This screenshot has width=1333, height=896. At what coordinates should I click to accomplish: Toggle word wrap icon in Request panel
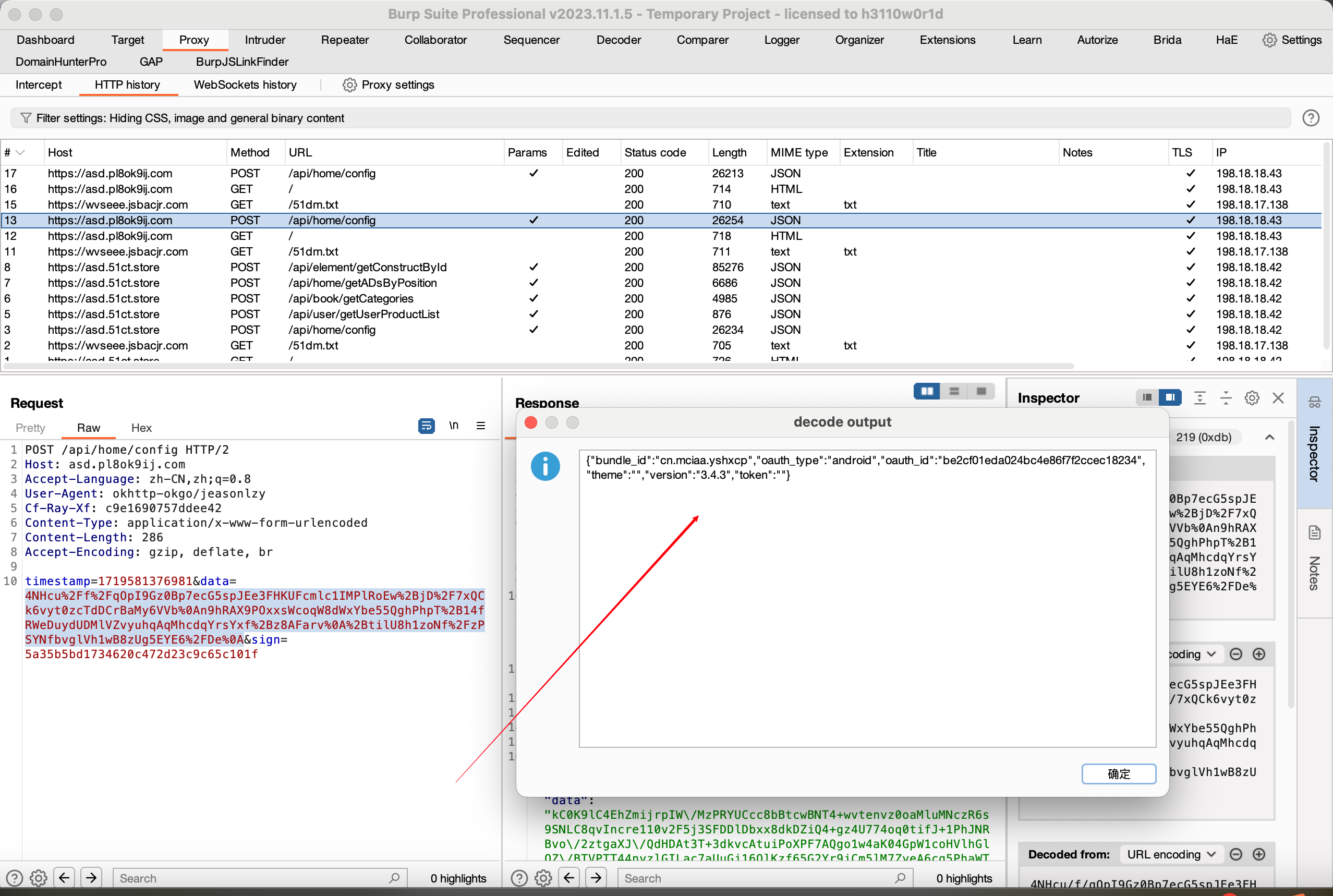click(426, 426)
